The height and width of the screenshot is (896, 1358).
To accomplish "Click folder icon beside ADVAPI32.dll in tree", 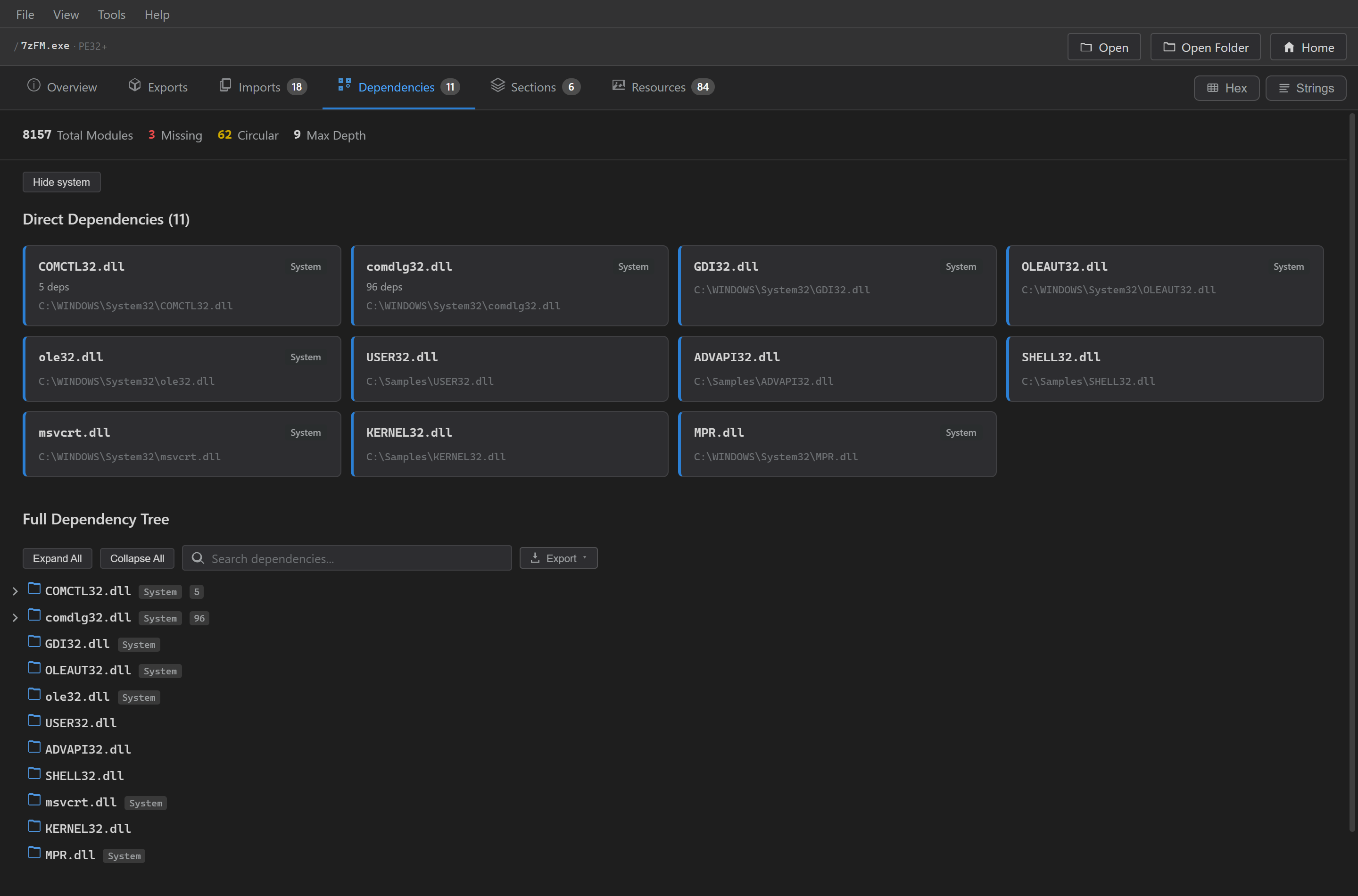I will pyautogui.click(x=34, y=747).
